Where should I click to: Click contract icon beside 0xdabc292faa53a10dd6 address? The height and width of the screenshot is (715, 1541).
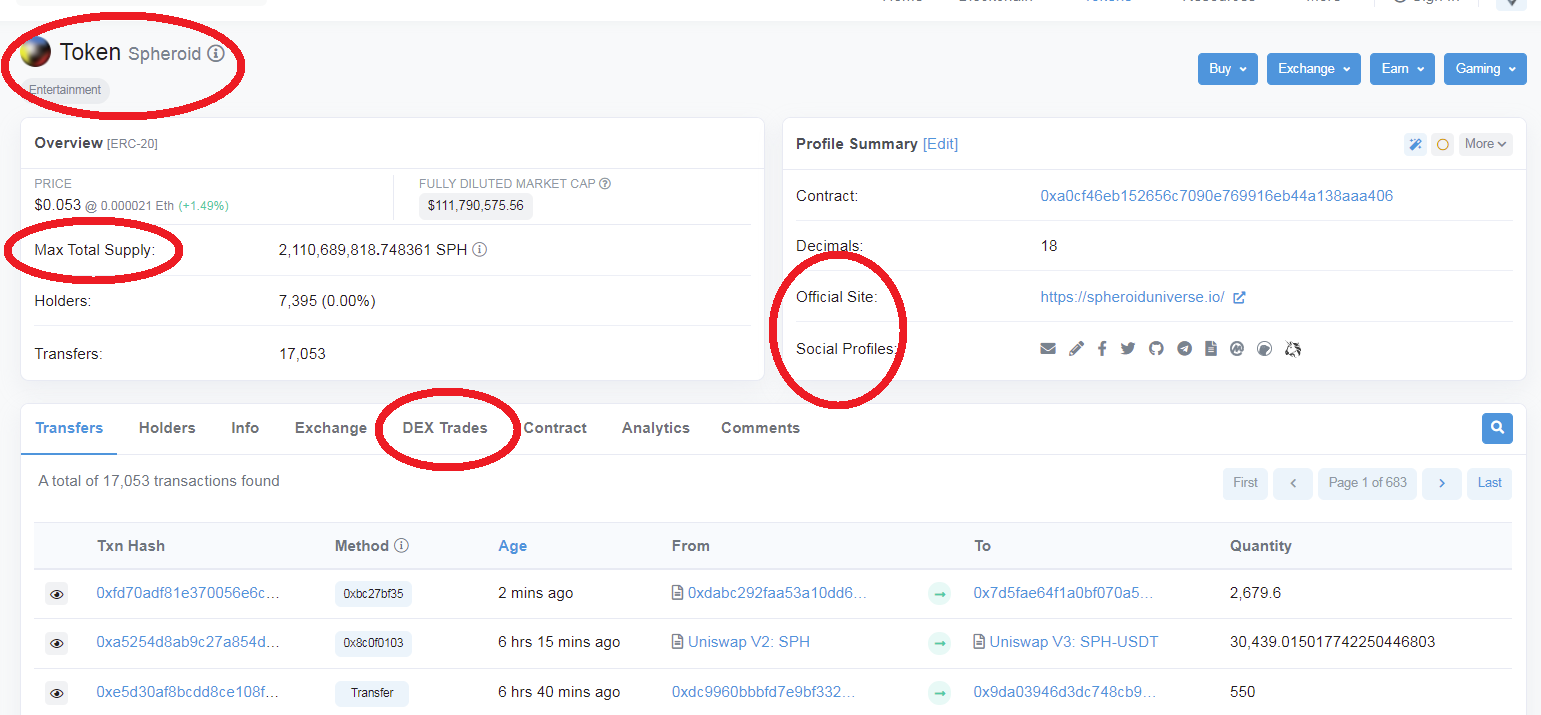click(678, 593)
